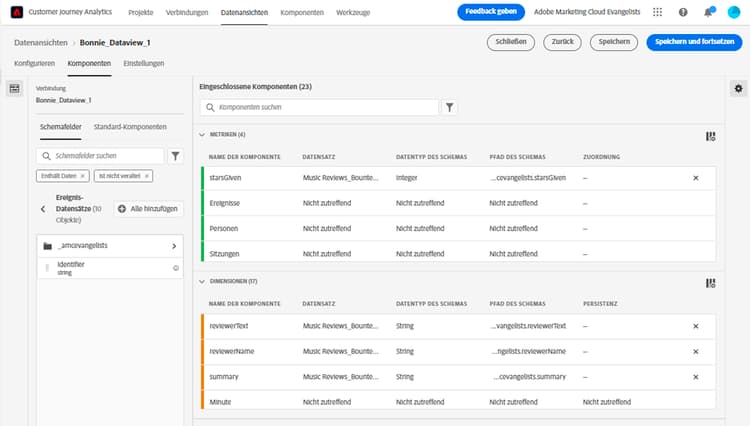Click the plus icon in Alle hinzufügen
750x426 pixels.
click(x=122, y=209)
